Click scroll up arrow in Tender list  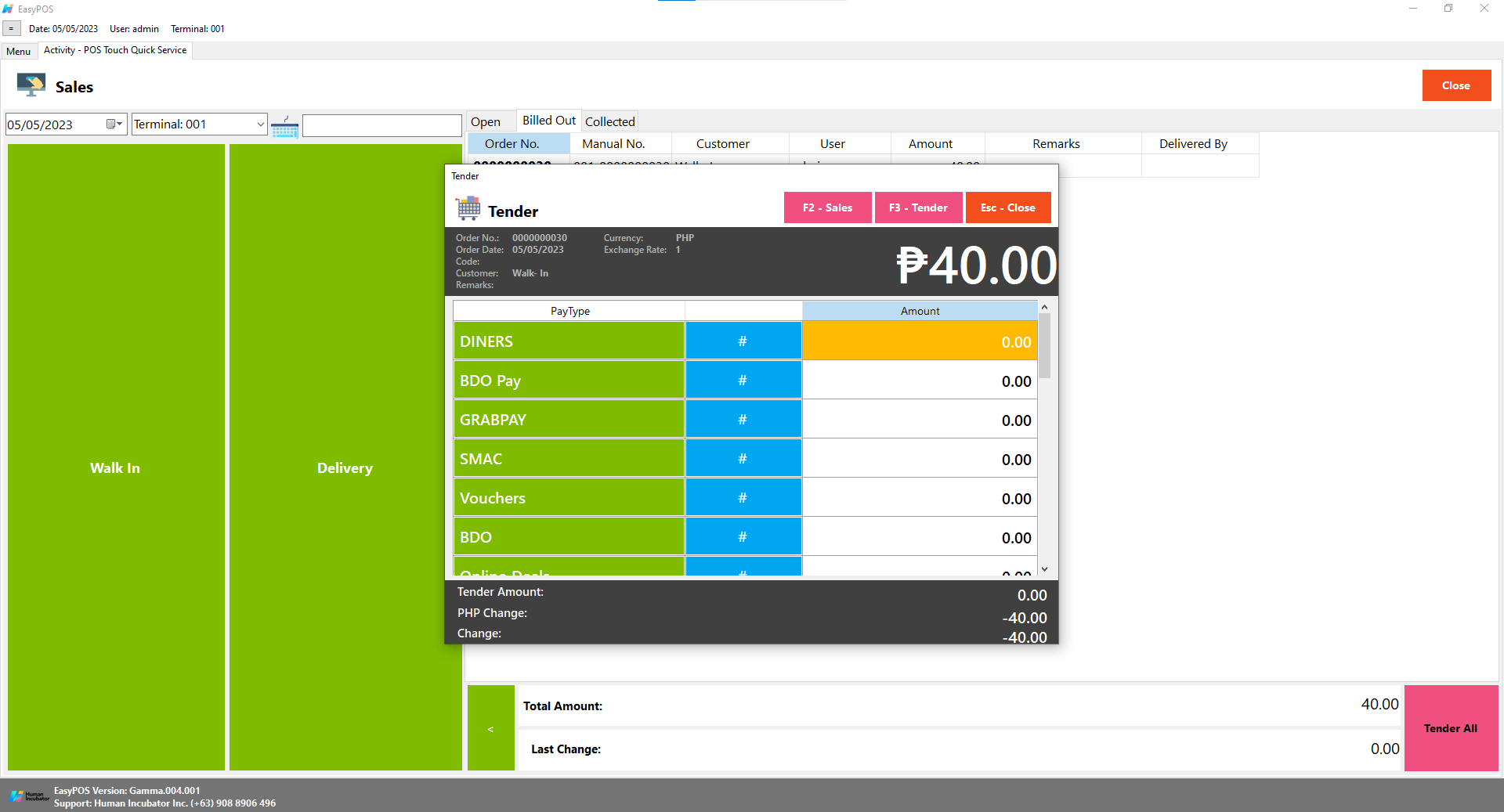click(1044, 307)
